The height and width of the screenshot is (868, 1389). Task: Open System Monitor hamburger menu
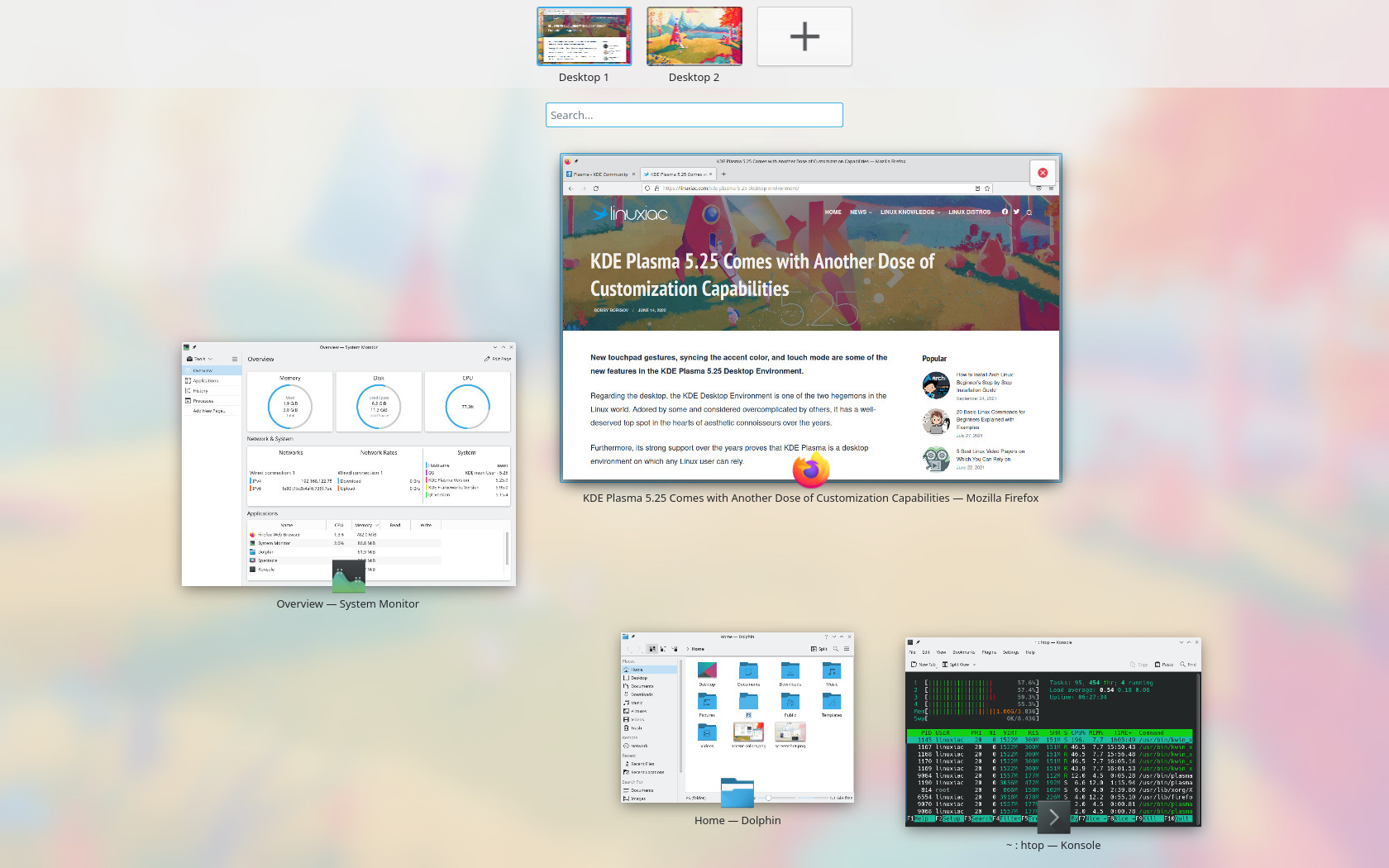pos(235,359)
